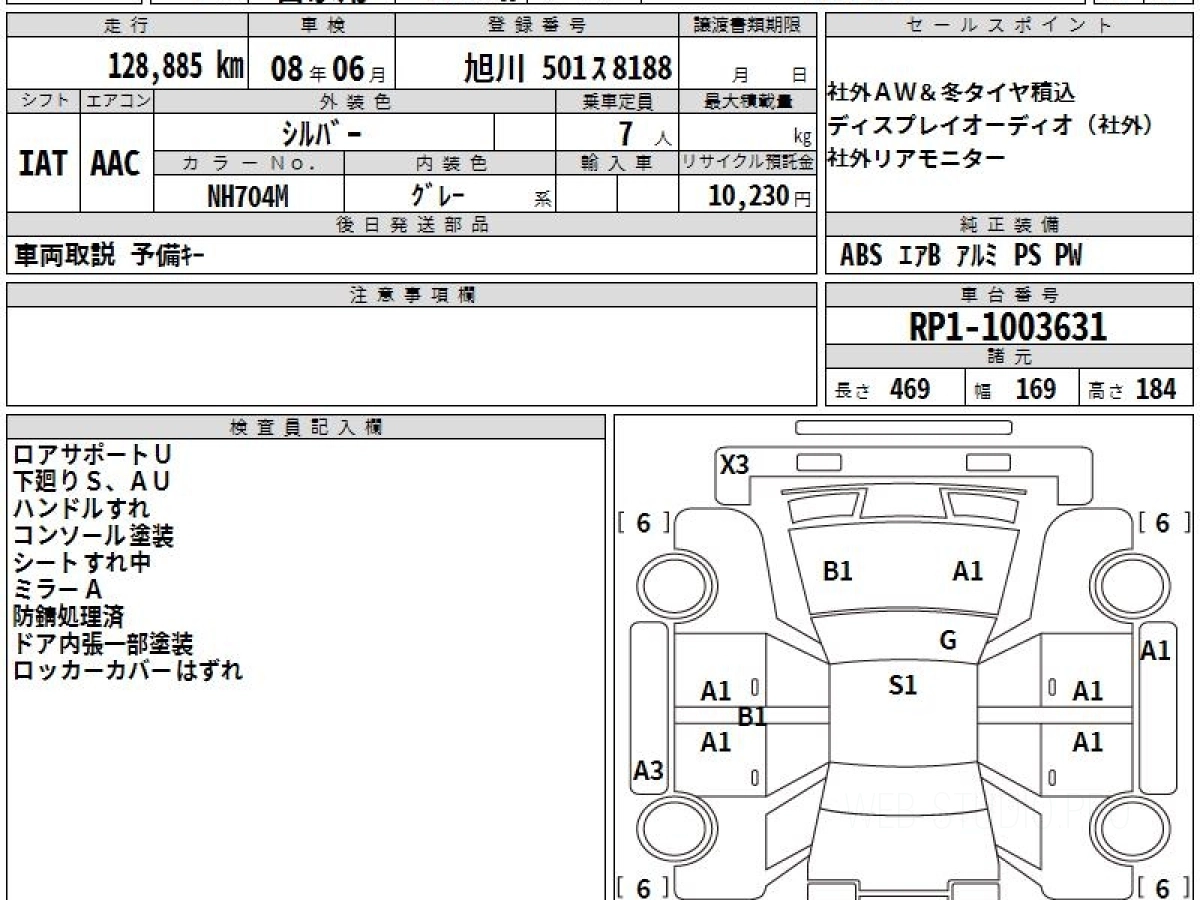The width and height of the screenshot is (1200, 900).
Task: Select color number NH704M
Action: pyautogui.click(x=248, y=196)
